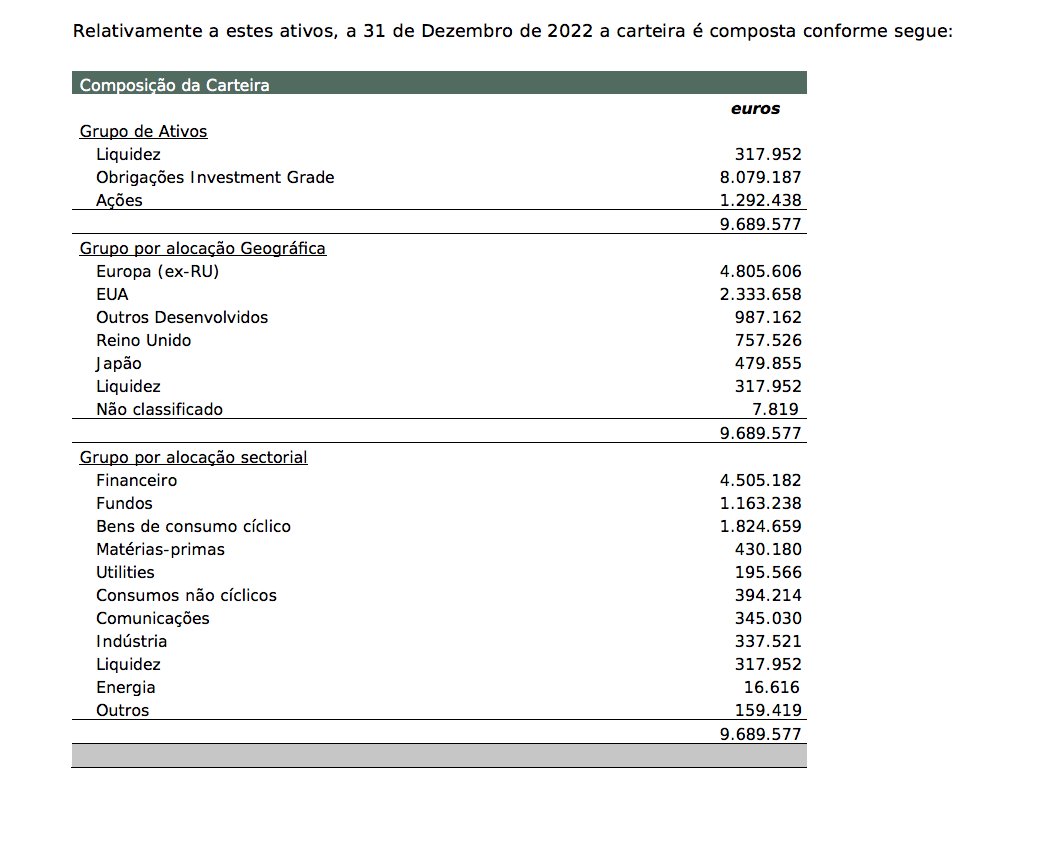Viewport: 1052px width, 850px height.
Task: Click the value 757.526
Action: pyautogui.click(x=768, y=341)
